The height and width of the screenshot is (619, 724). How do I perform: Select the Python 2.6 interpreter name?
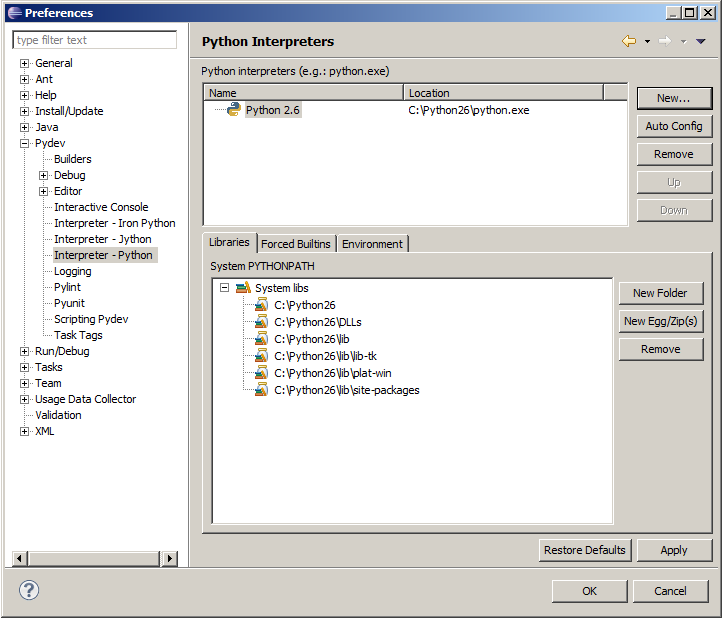pos(273,110)
